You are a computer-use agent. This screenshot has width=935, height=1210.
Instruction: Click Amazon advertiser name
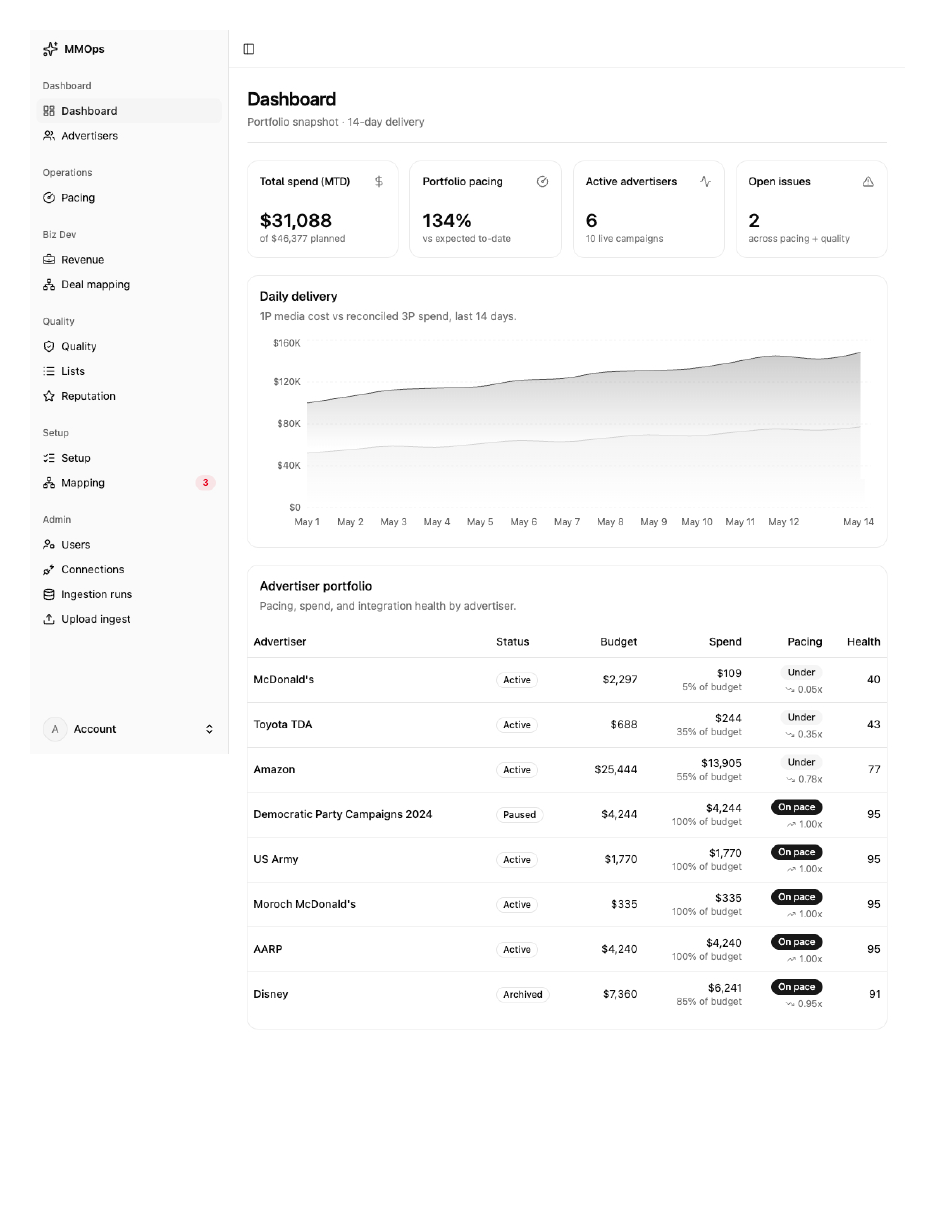pyautogui.click(x=274, y=770)
